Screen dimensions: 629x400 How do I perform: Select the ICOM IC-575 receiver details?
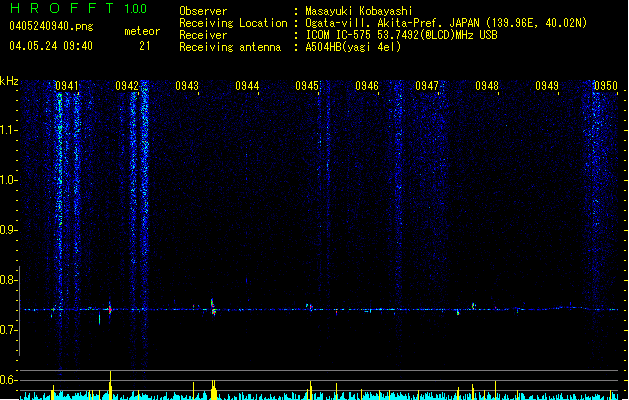401,35
